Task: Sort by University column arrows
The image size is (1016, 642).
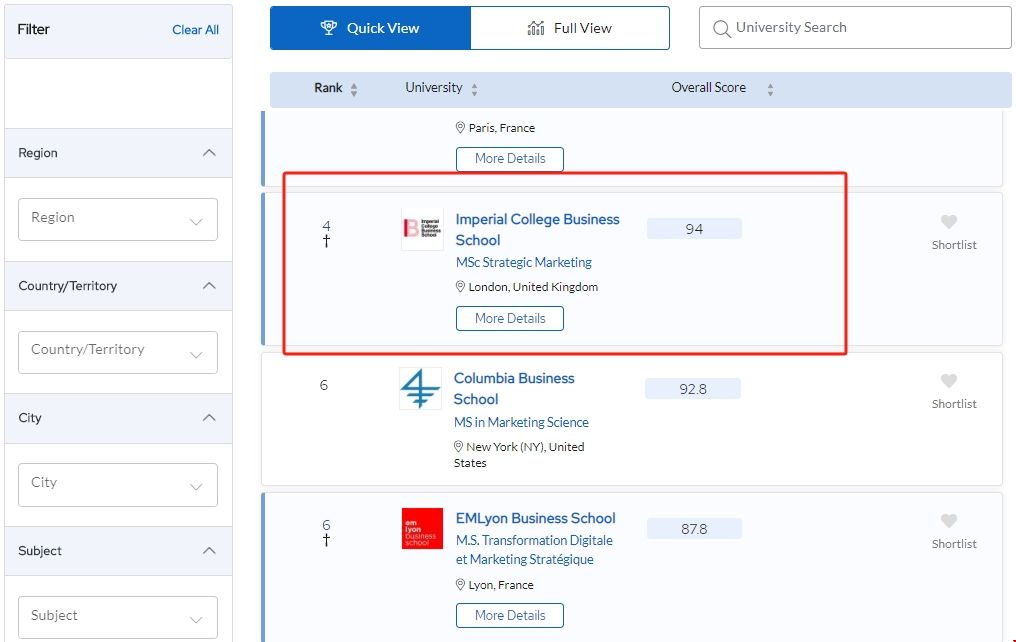Action: 474,89
